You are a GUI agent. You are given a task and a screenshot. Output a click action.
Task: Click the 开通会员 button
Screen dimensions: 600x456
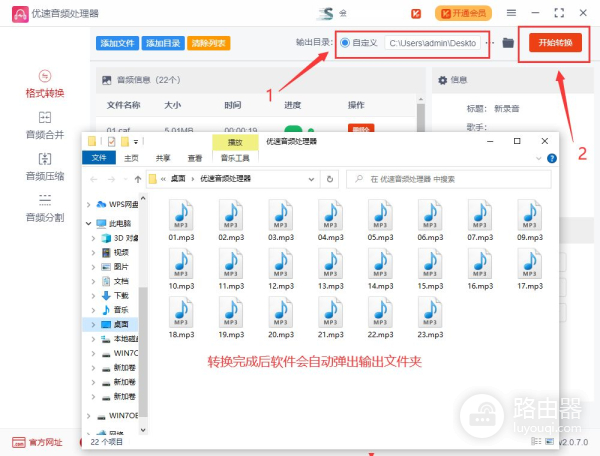point(463,14)
